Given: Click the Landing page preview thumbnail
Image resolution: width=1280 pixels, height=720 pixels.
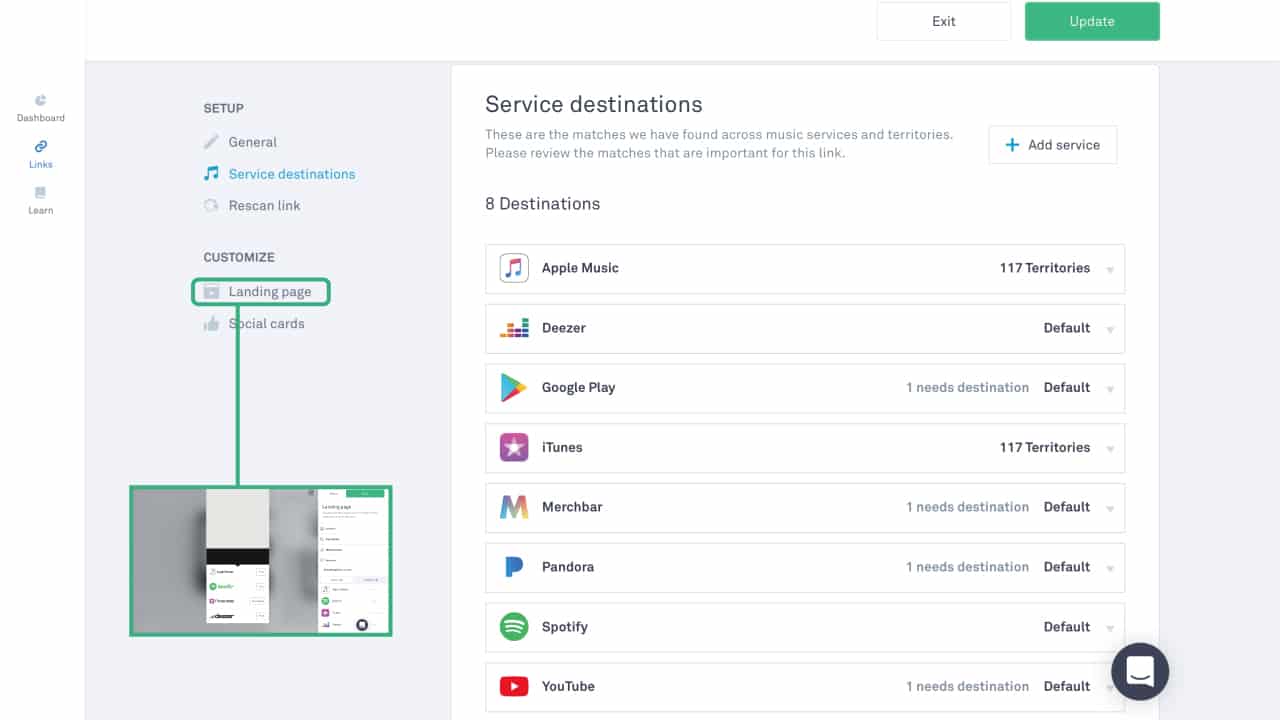Looking at the screenshot, I should (x=260, y=560).
